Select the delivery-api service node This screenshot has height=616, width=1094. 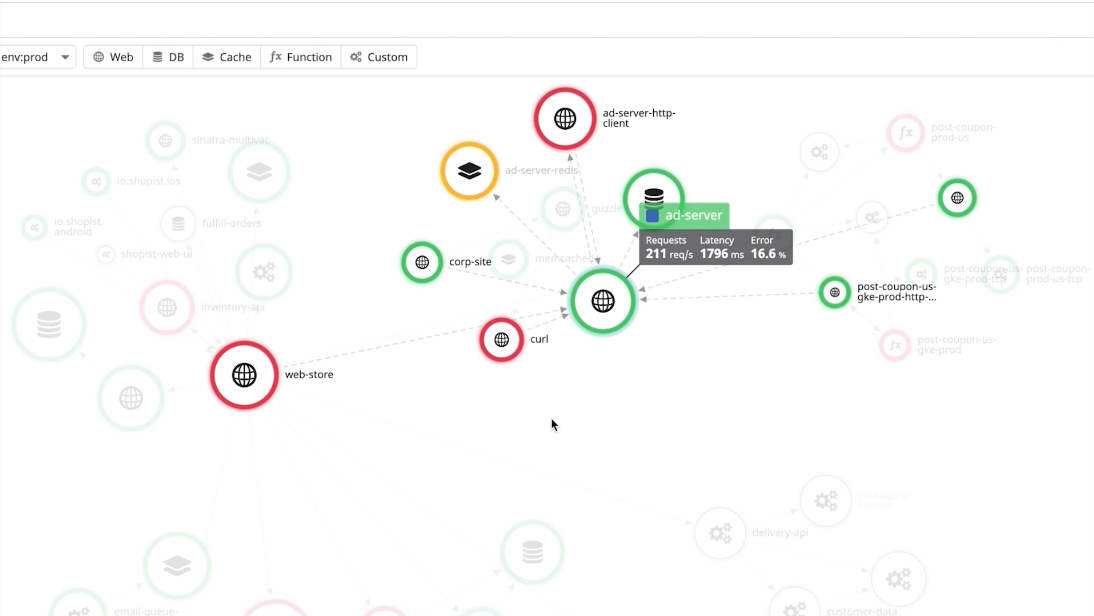tap(720, 534)
